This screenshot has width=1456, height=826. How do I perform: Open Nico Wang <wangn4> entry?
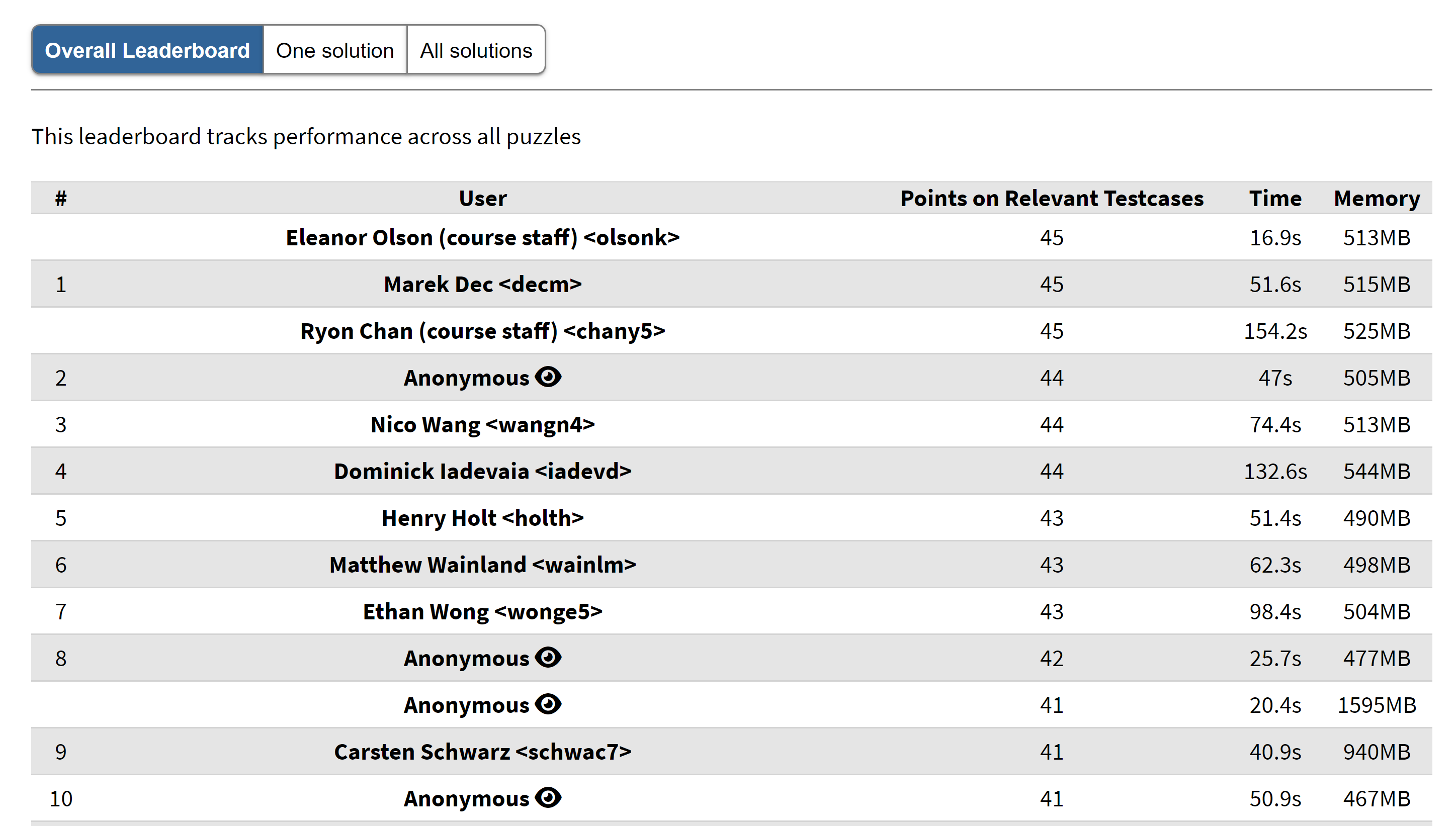[x=482, y=424]
